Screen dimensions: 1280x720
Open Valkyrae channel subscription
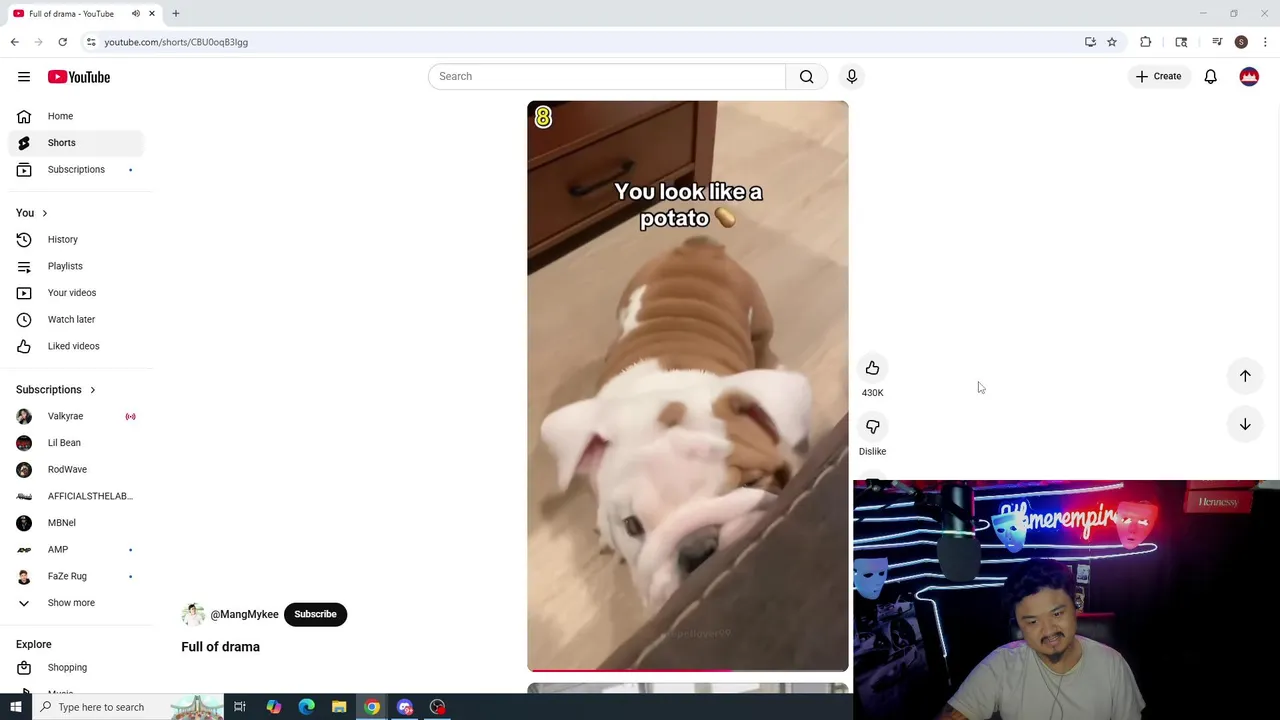click(x=76, y=416)
